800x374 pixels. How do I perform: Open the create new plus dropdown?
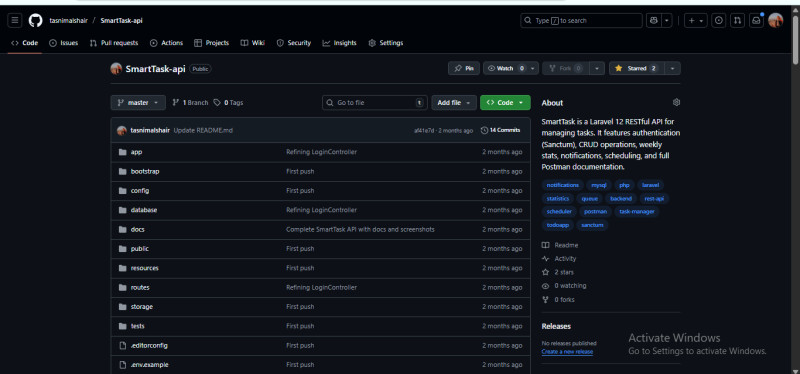pos(695,20)
